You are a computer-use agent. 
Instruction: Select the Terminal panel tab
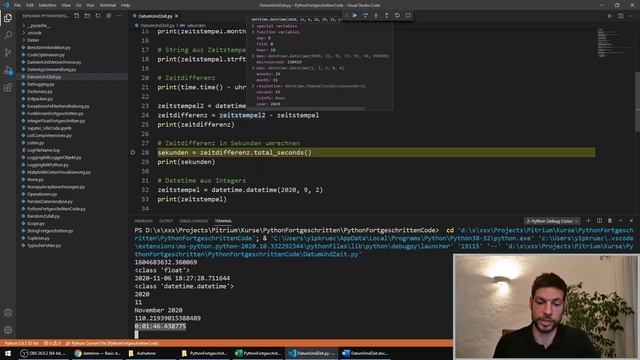pos(223,221)
